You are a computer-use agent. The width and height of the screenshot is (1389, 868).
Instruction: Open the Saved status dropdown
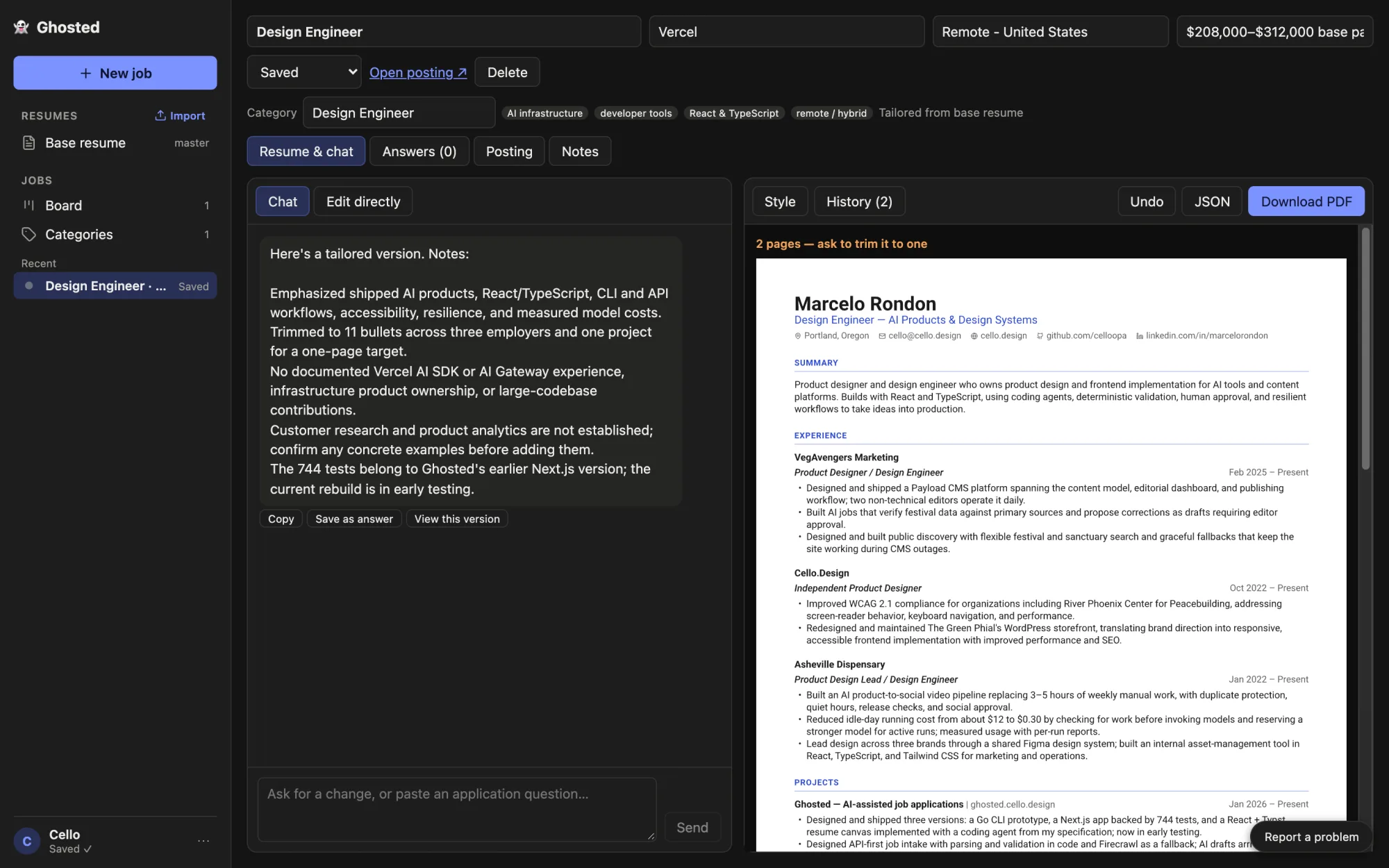point(304,72)
